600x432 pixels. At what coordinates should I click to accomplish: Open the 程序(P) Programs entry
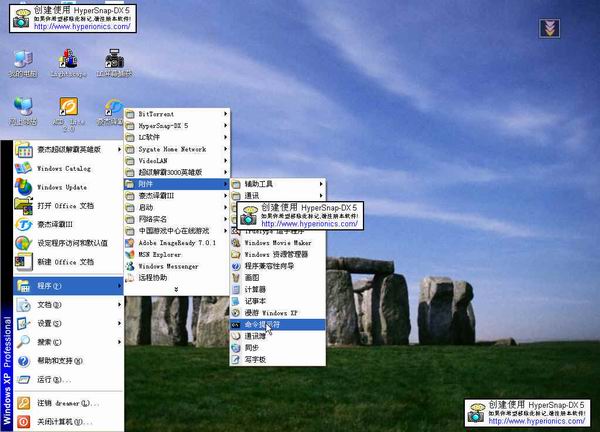click(x=68, y=286)
